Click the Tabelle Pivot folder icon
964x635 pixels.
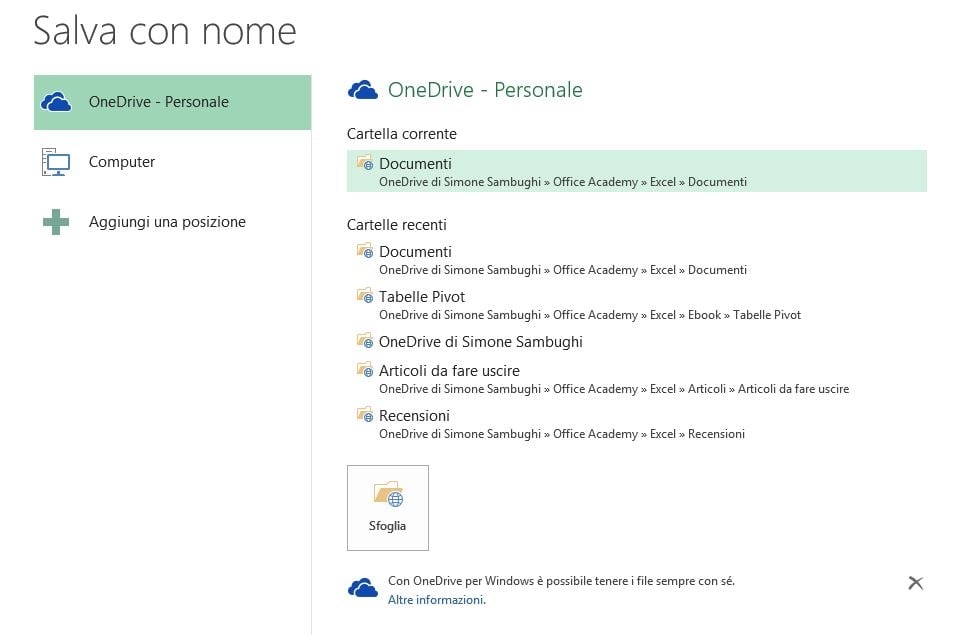365,295
